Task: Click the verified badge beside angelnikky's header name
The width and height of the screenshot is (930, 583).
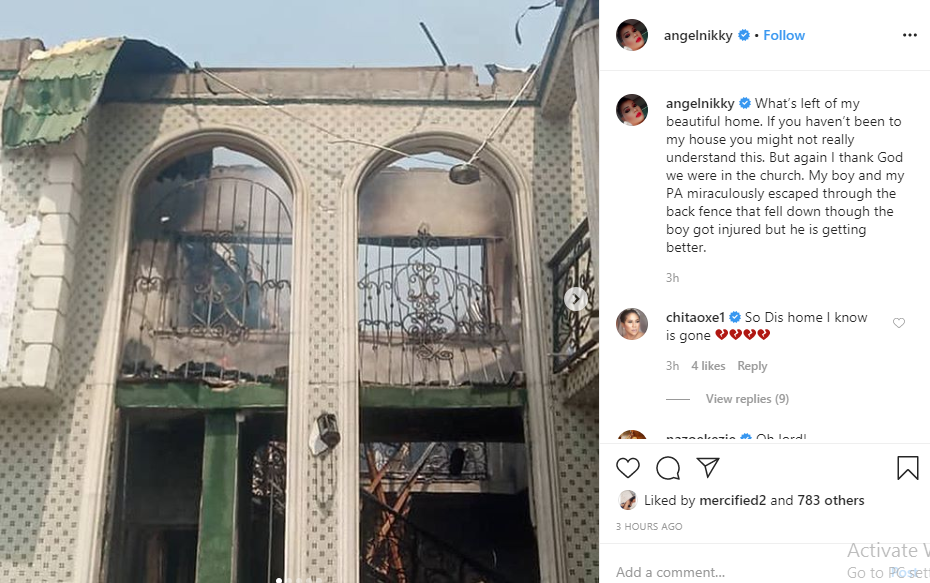Action: 742,35
